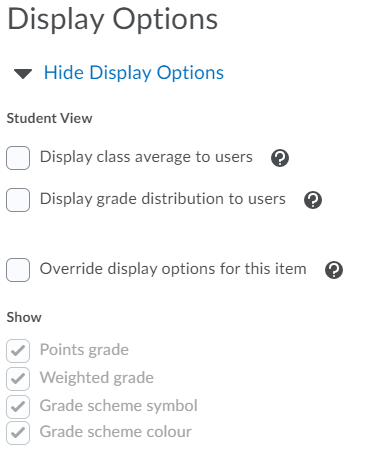The width and height of the screenshot is (372, 455).
Task: Click the Hide Display Options link
Action: coord(134,73)
